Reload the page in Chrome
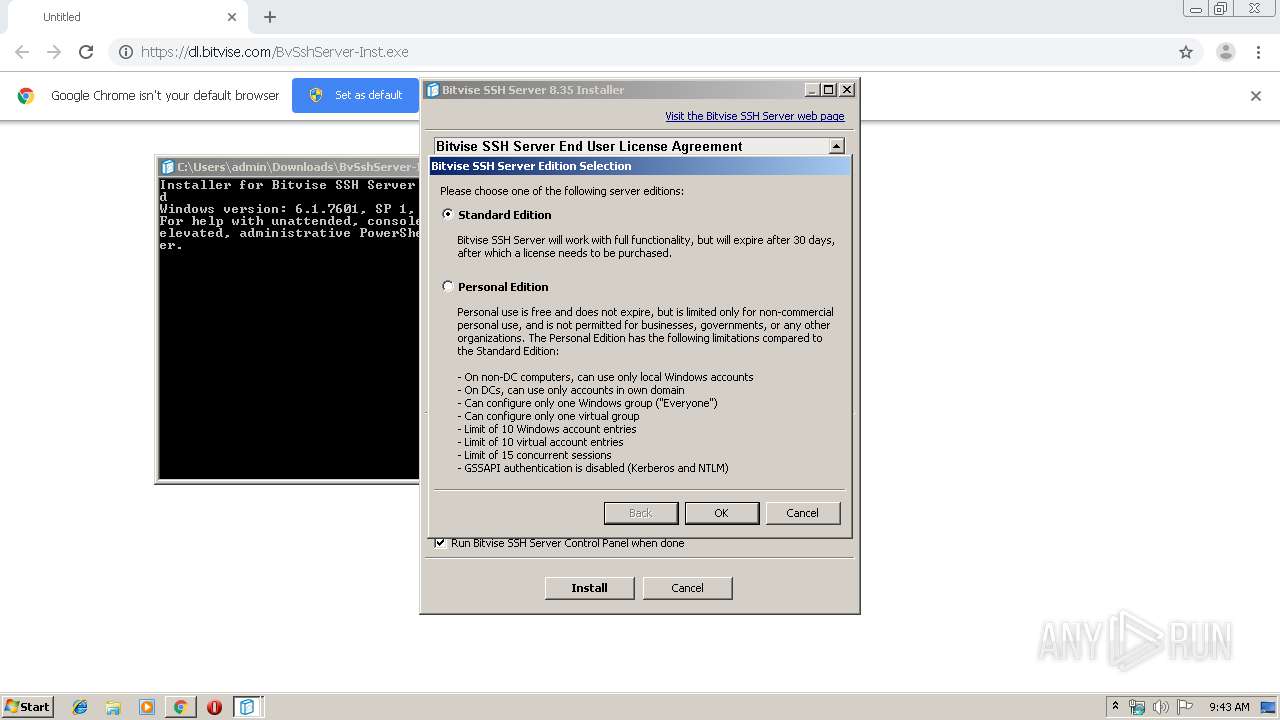Screen dimensions: 1280x720 click(86, 52)
